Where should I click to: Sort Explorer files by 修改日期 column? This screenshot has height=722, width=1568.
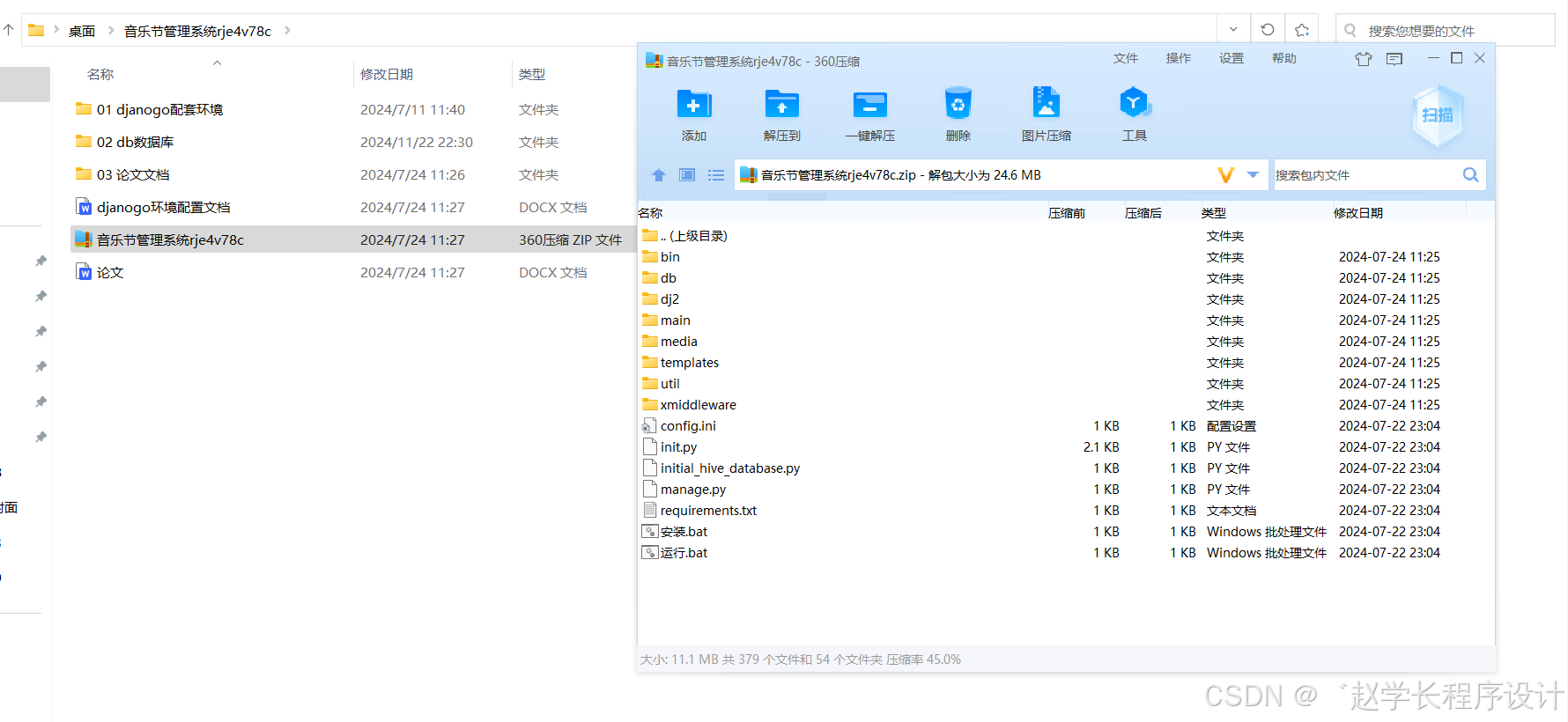387,74
